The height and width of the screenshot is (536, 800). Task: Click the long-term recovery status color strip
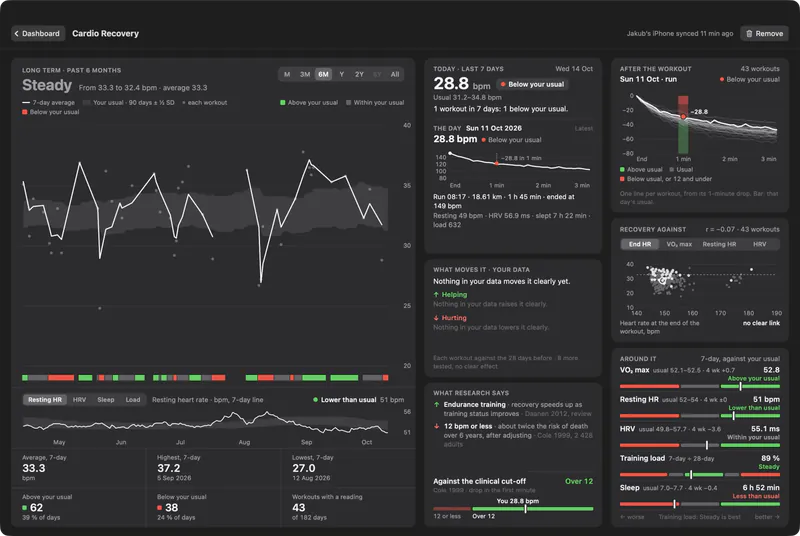coord(205,378)
